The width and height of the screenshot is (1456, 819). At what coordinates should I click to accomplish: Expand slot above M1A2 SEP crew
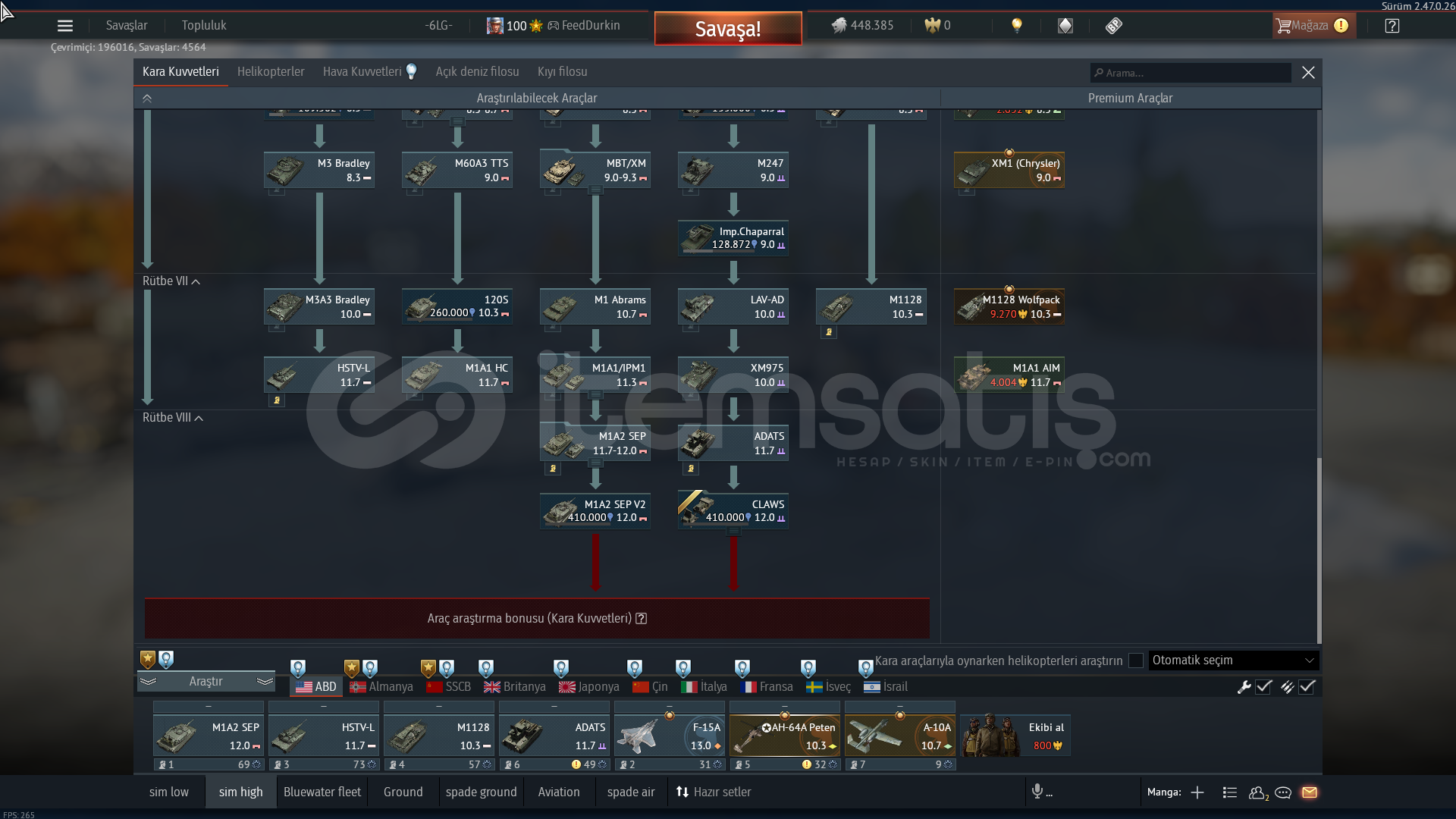pos(209,706)
